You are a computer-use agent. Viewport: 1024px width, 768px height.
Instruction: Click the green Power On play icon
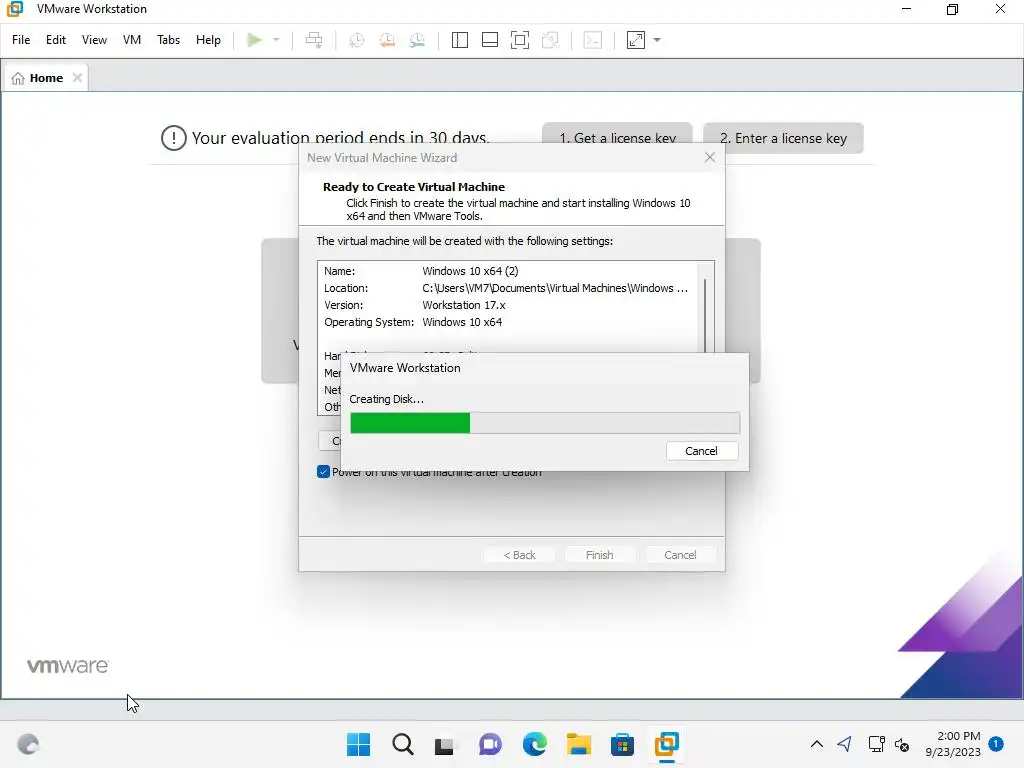pyautogui.click(x=254, y=40)
